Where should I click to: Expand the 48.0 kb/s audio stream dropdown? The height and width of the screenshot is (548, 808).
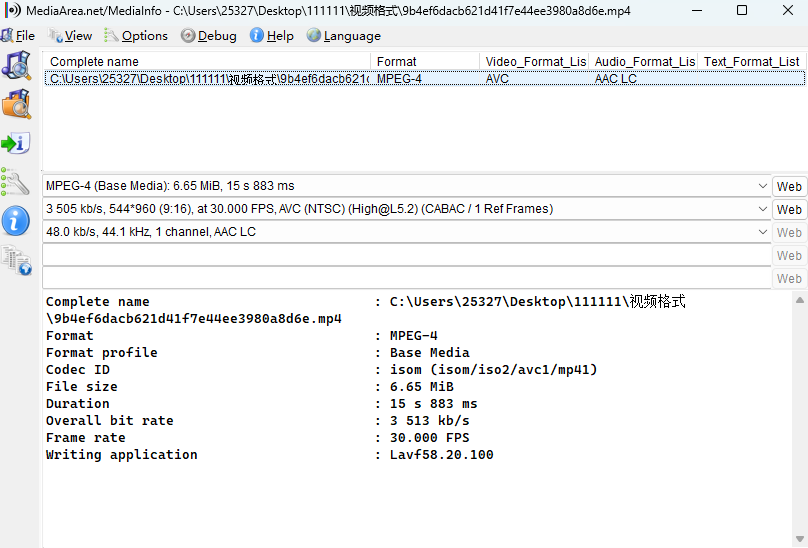click(763, 232)
